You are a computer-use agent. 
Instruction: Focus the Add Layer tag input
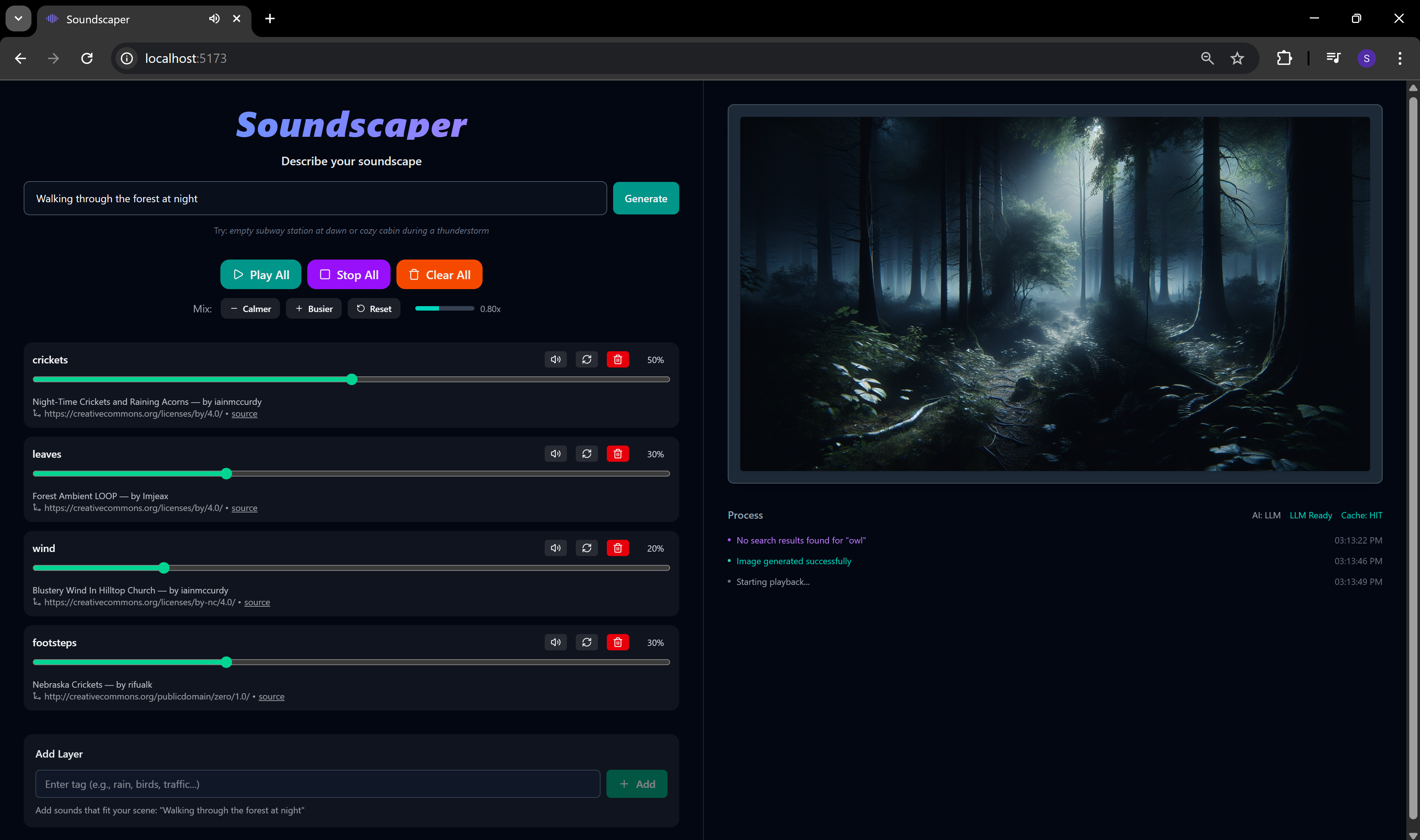pos(317,784)
